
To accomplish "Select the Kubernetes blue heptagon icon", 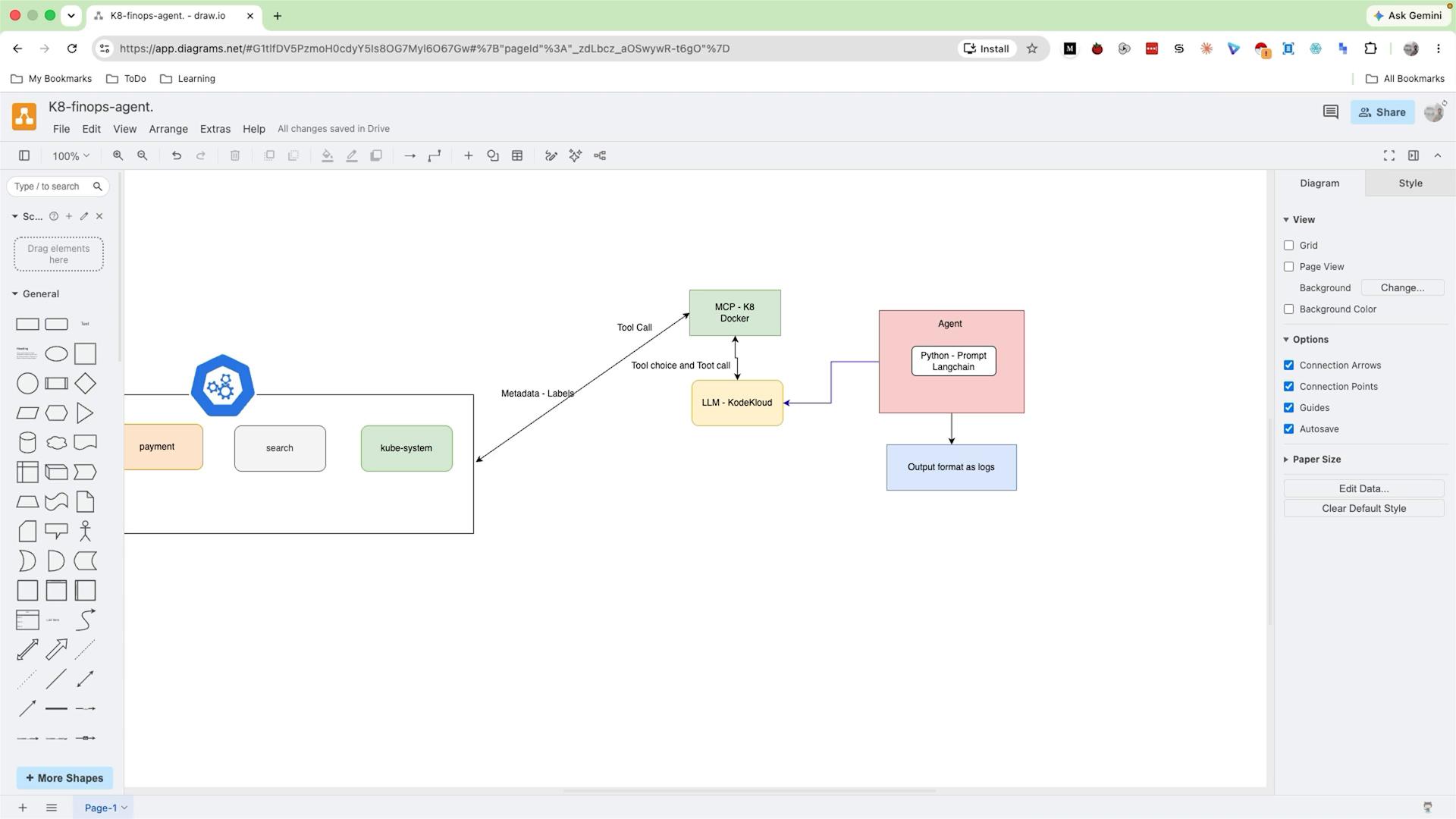I will 222,386.
